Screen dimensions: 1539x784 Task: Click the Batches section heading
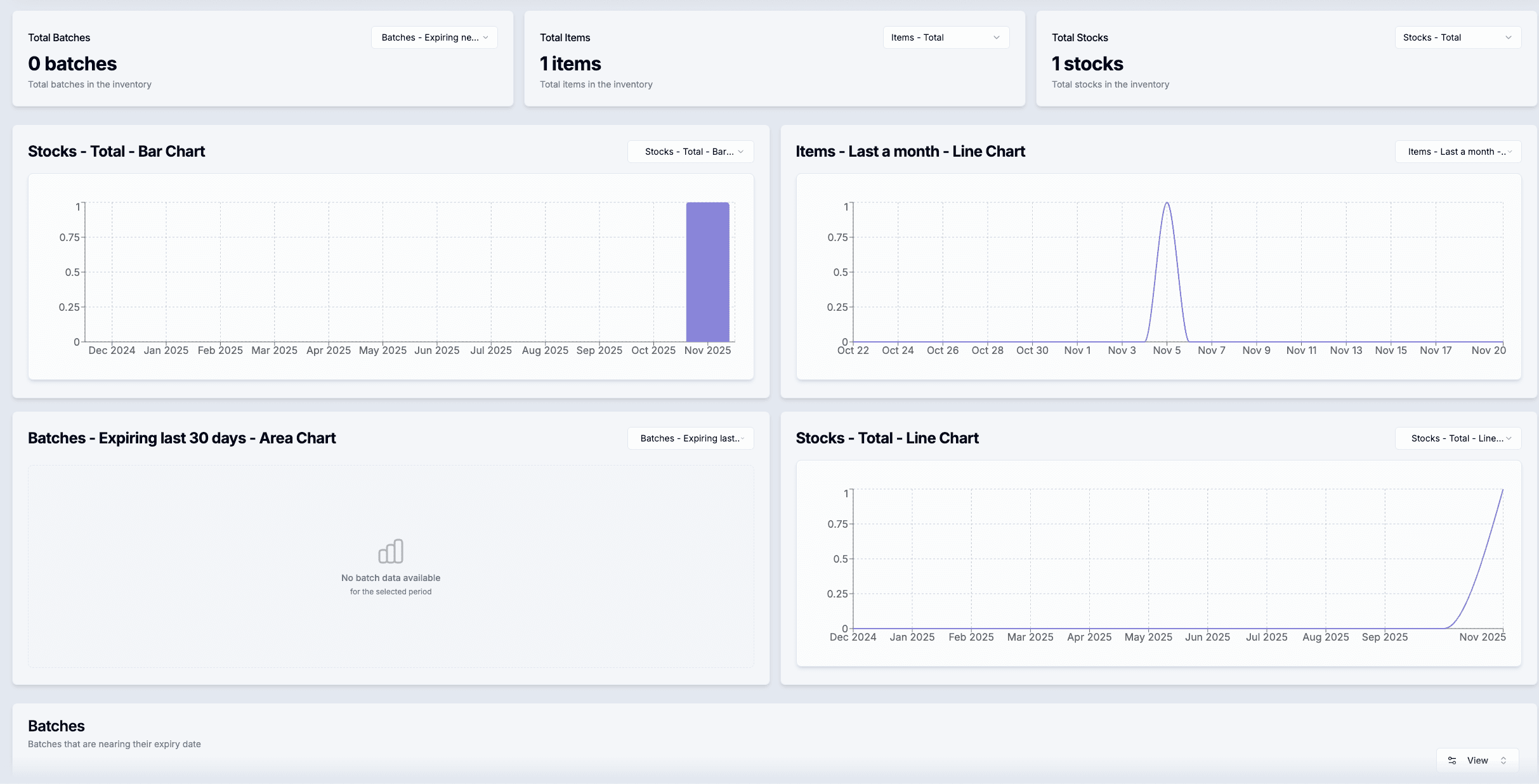(56, 726)
